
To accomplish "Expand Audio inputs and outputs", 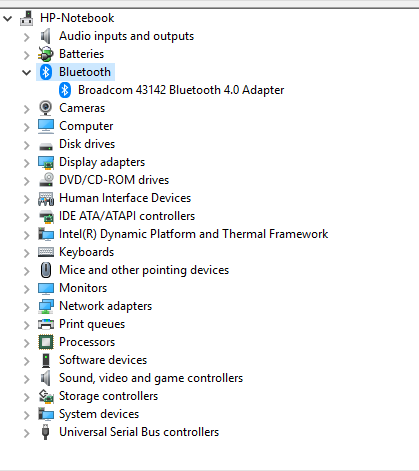I will [x=27, y=37].
